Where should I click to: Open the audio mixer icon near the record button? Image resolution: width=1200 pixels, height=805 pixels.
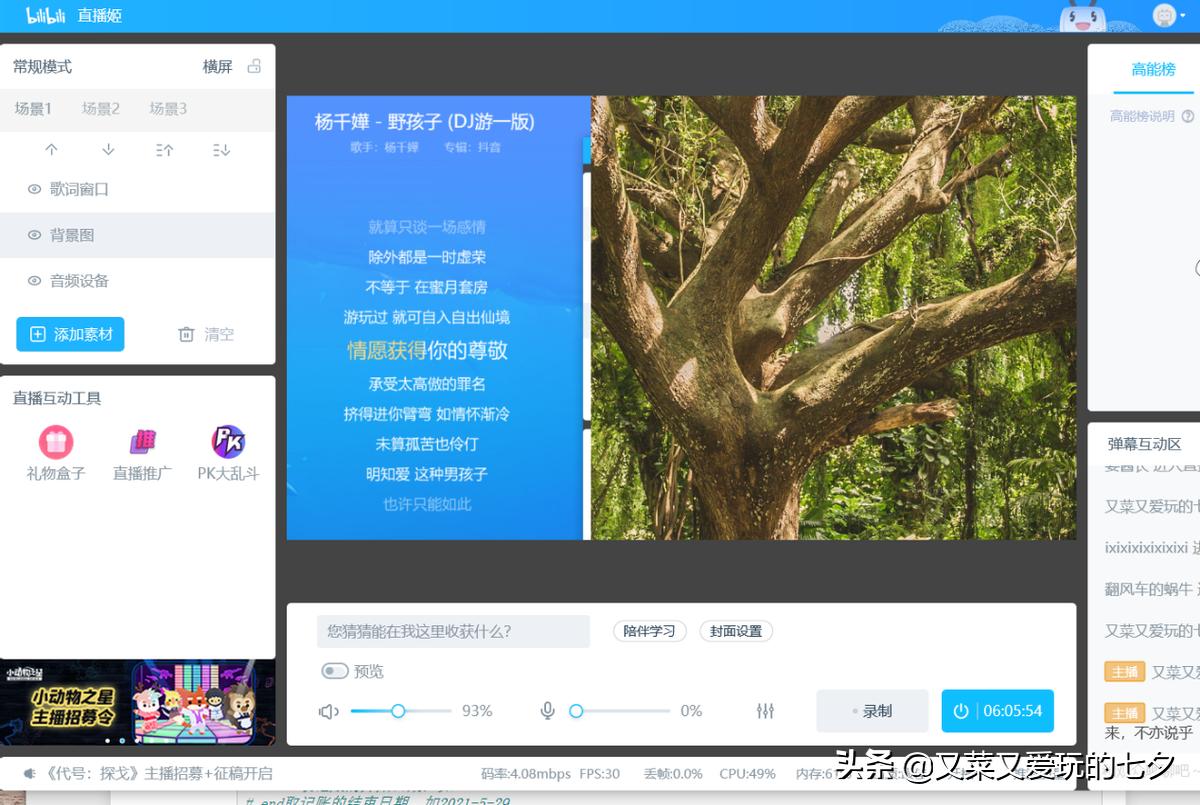(x=766, y=711)
